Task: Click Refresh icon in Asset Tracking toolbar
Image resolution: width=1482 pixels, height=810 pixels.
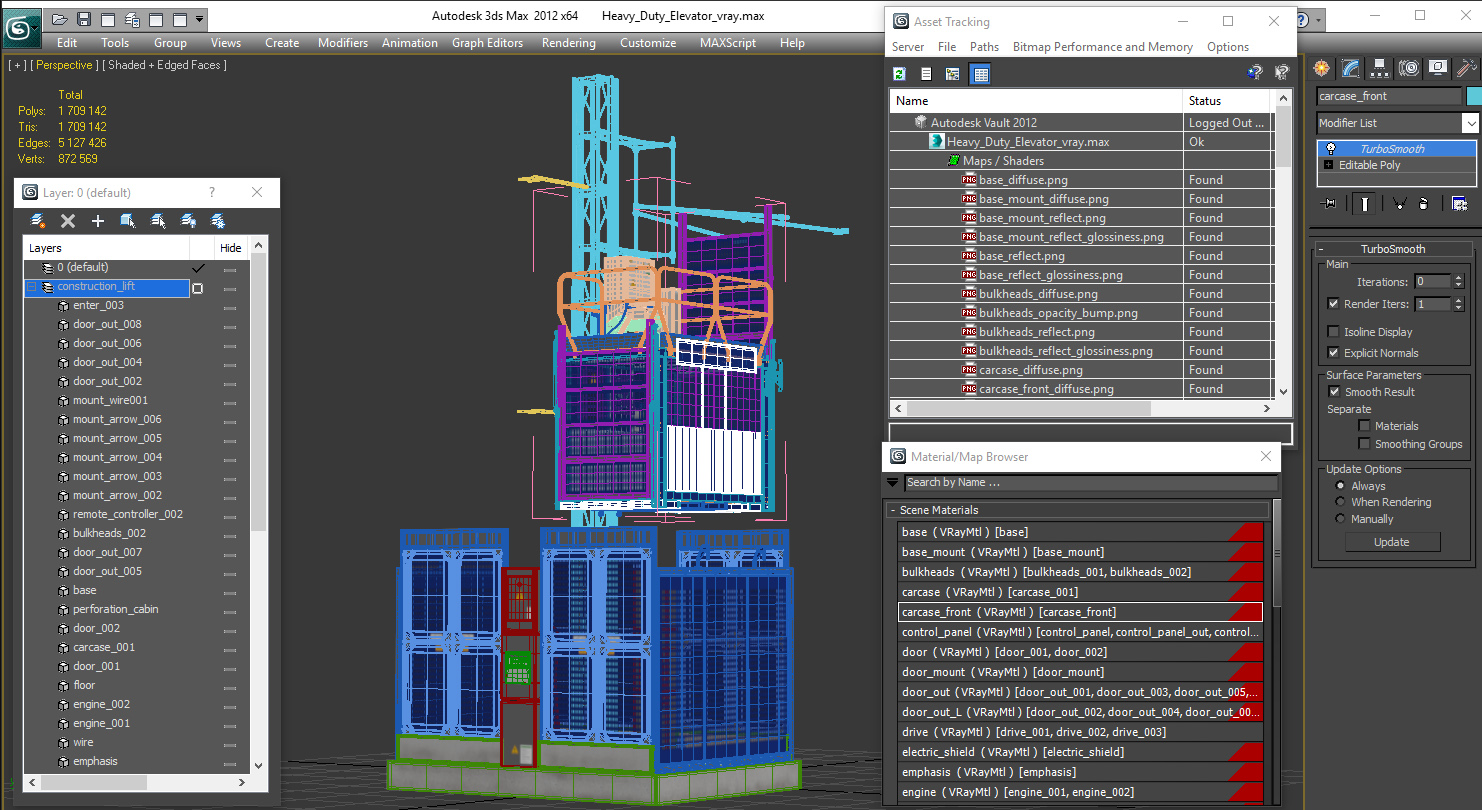Action: click(x=899, y=74)
